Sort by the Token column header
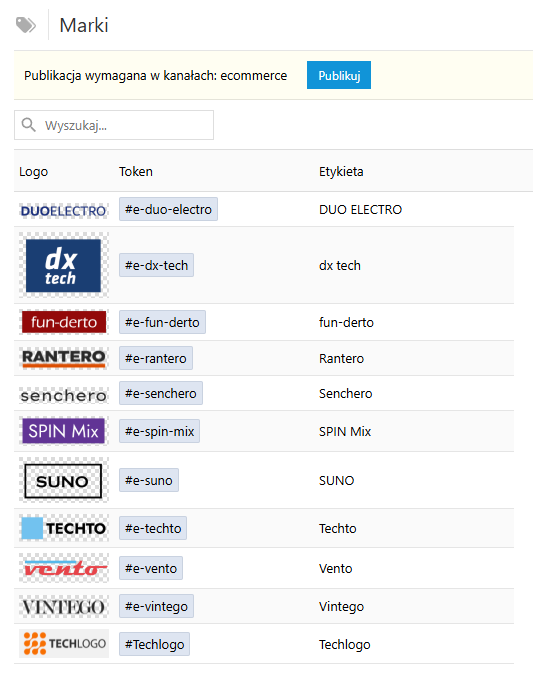Viewport: 533px width, 688px height. (x=136, y=172)
